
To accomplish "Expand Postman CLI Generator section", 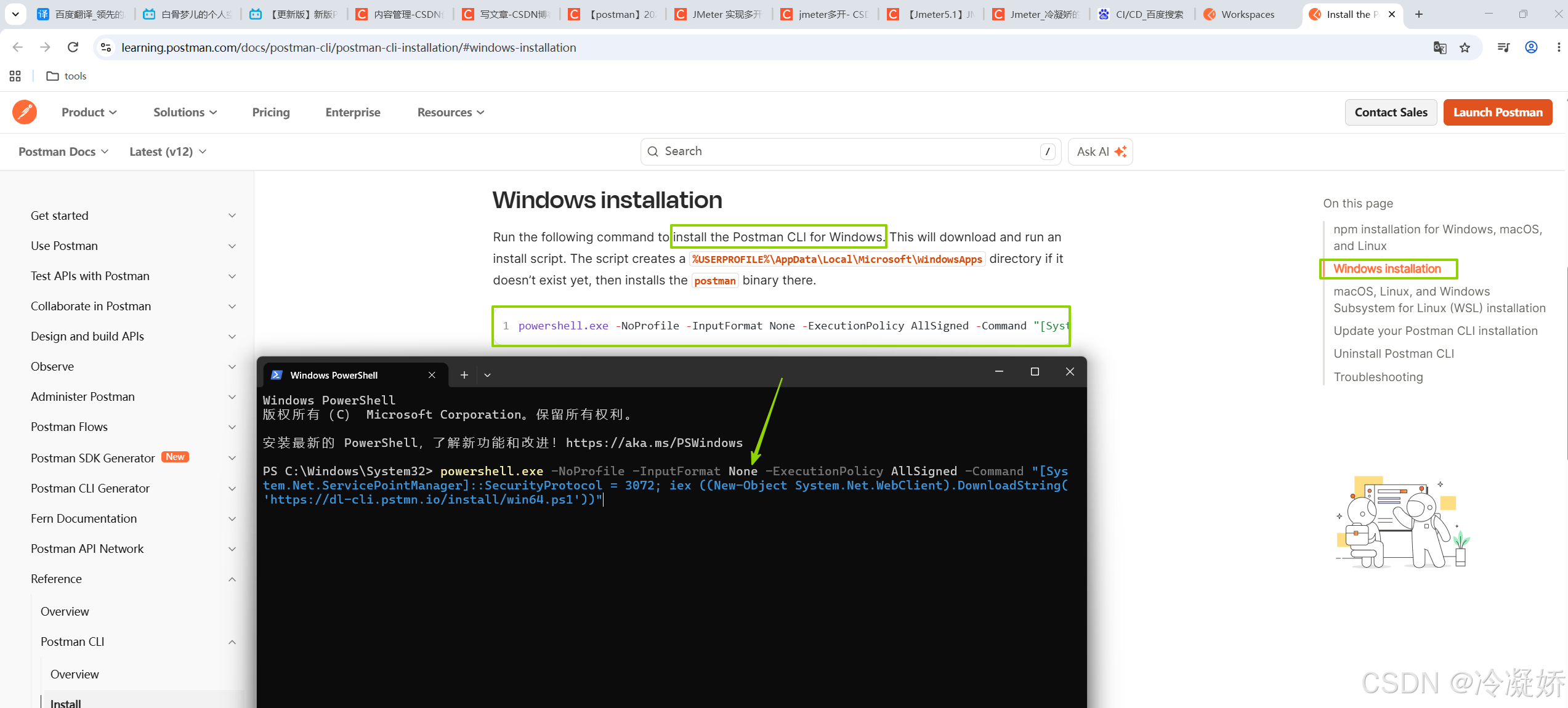I will [x=134, y=488].
